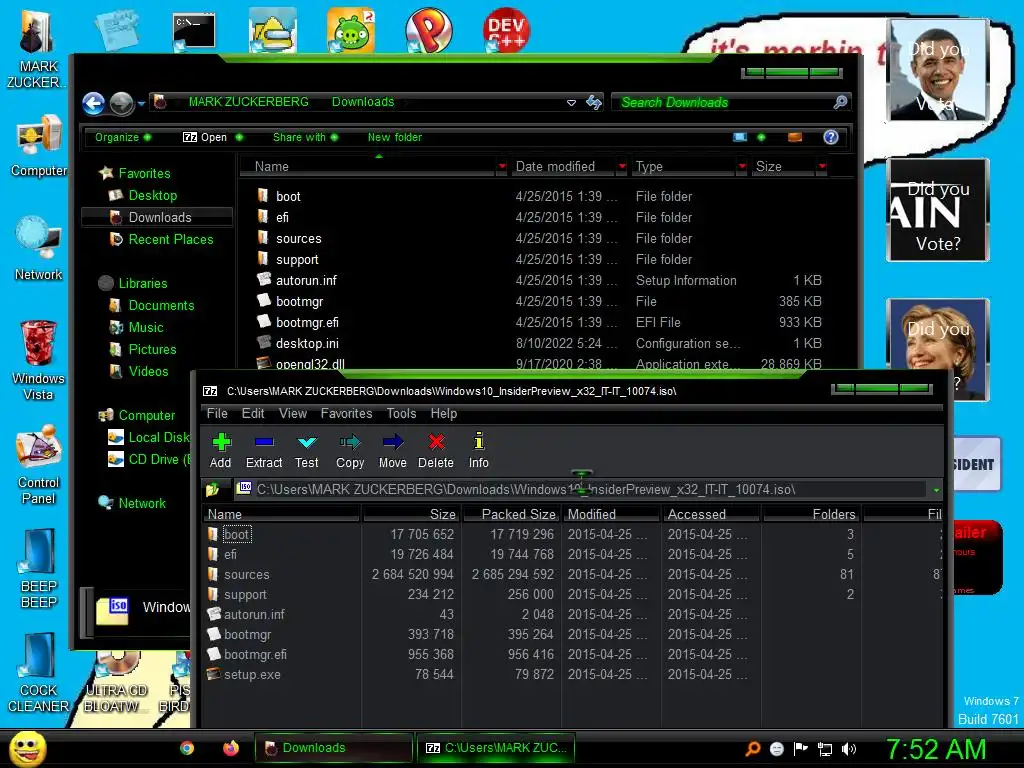This screenshot has width=1024, height=768.
Task: Go up one folder in 7-Zip address bar
Action: pos(213,489)
